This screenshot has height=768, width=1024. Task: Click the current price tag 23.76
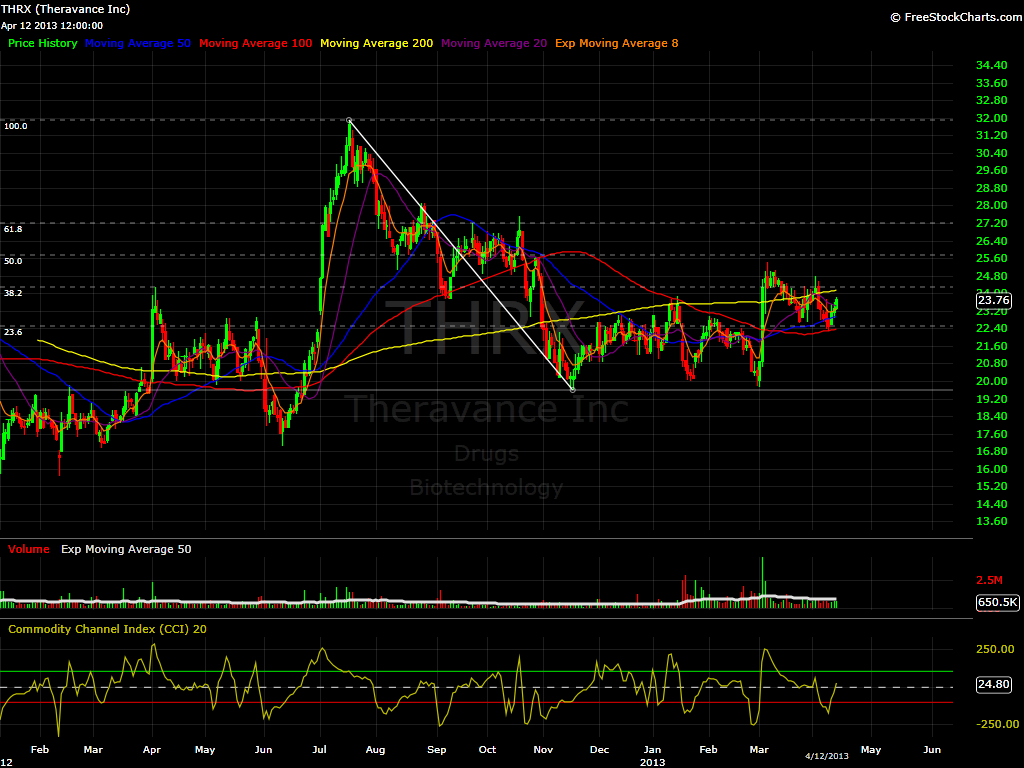997,299
